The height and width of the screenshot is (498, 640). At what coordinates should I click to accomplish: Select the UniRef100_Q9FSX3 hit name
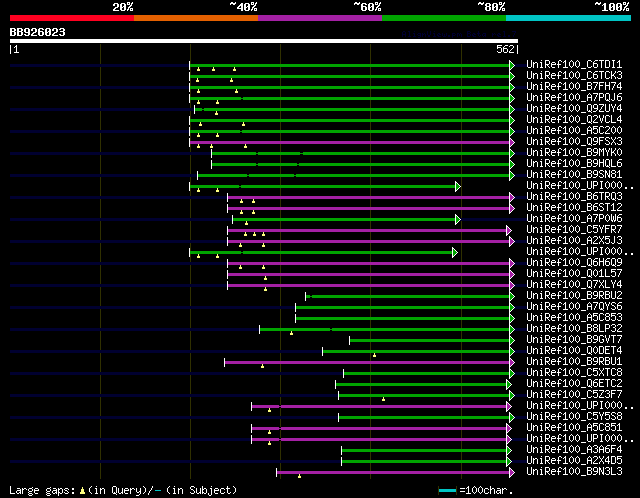[574, 141]
